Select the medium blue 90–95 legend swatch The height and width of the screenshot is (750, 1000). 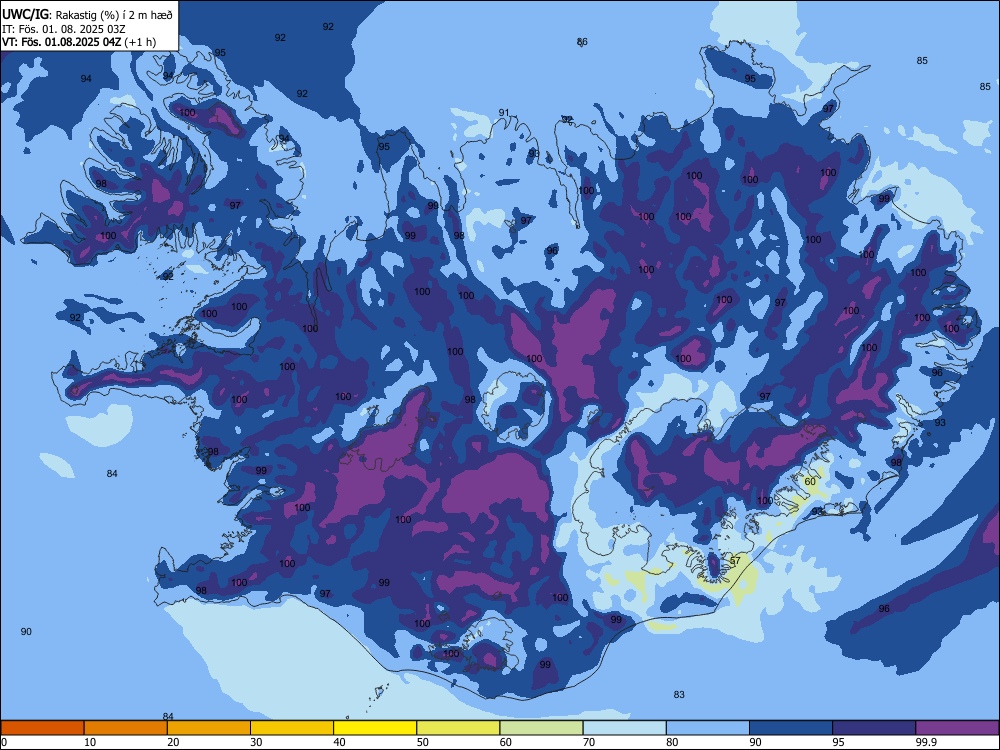[x=791, y=728]
